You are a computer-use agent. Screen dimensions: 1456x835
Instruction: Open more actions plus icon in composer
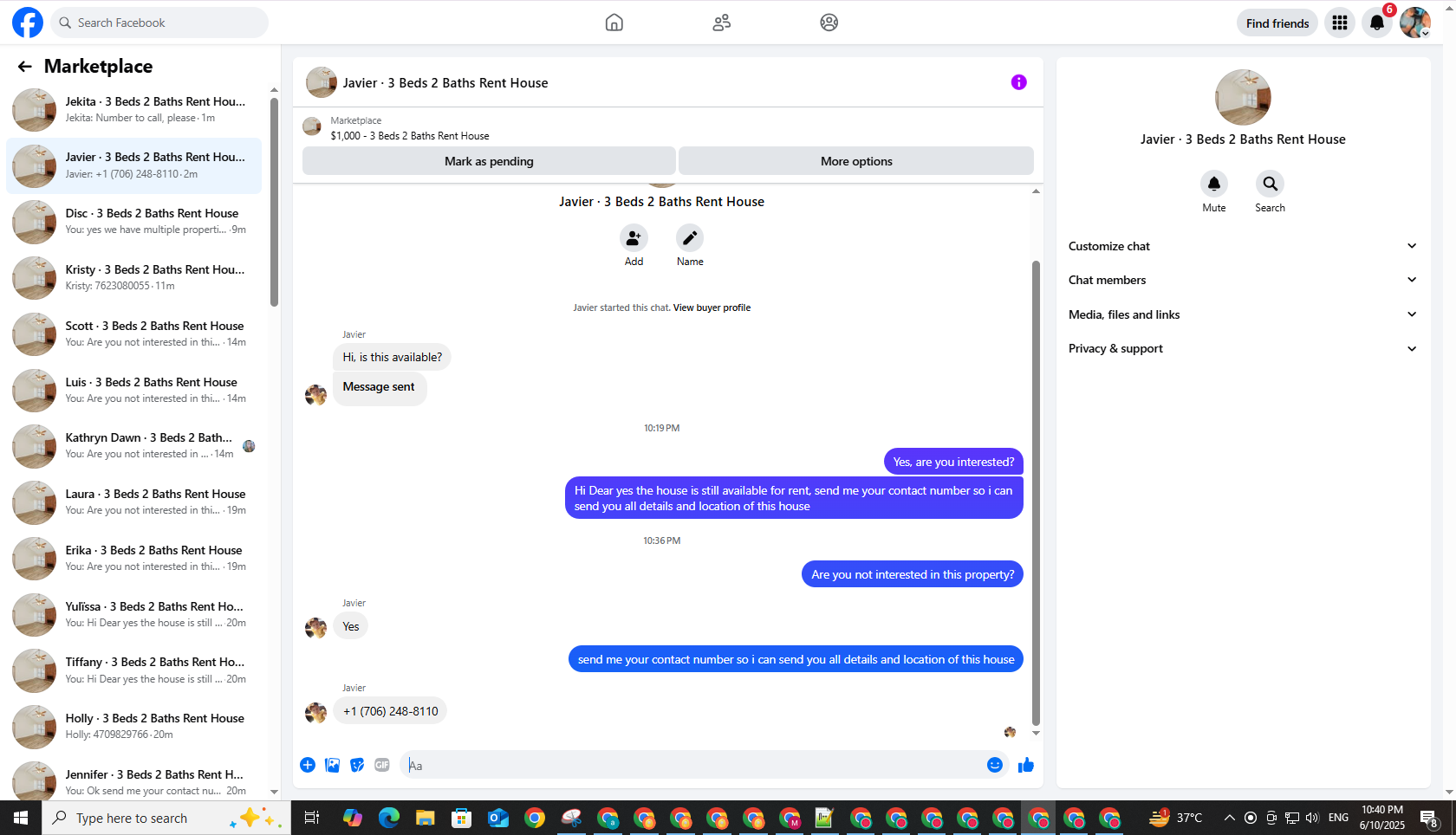308,765
